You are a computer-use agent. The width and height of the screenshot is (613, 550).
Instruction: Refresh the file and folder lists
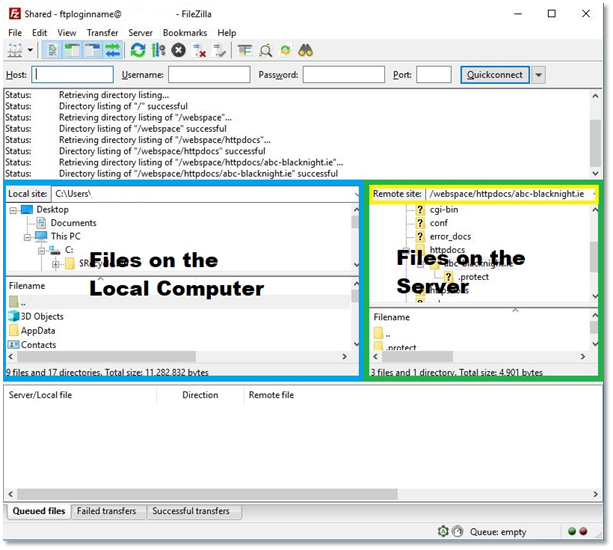[x=138, y=50]
